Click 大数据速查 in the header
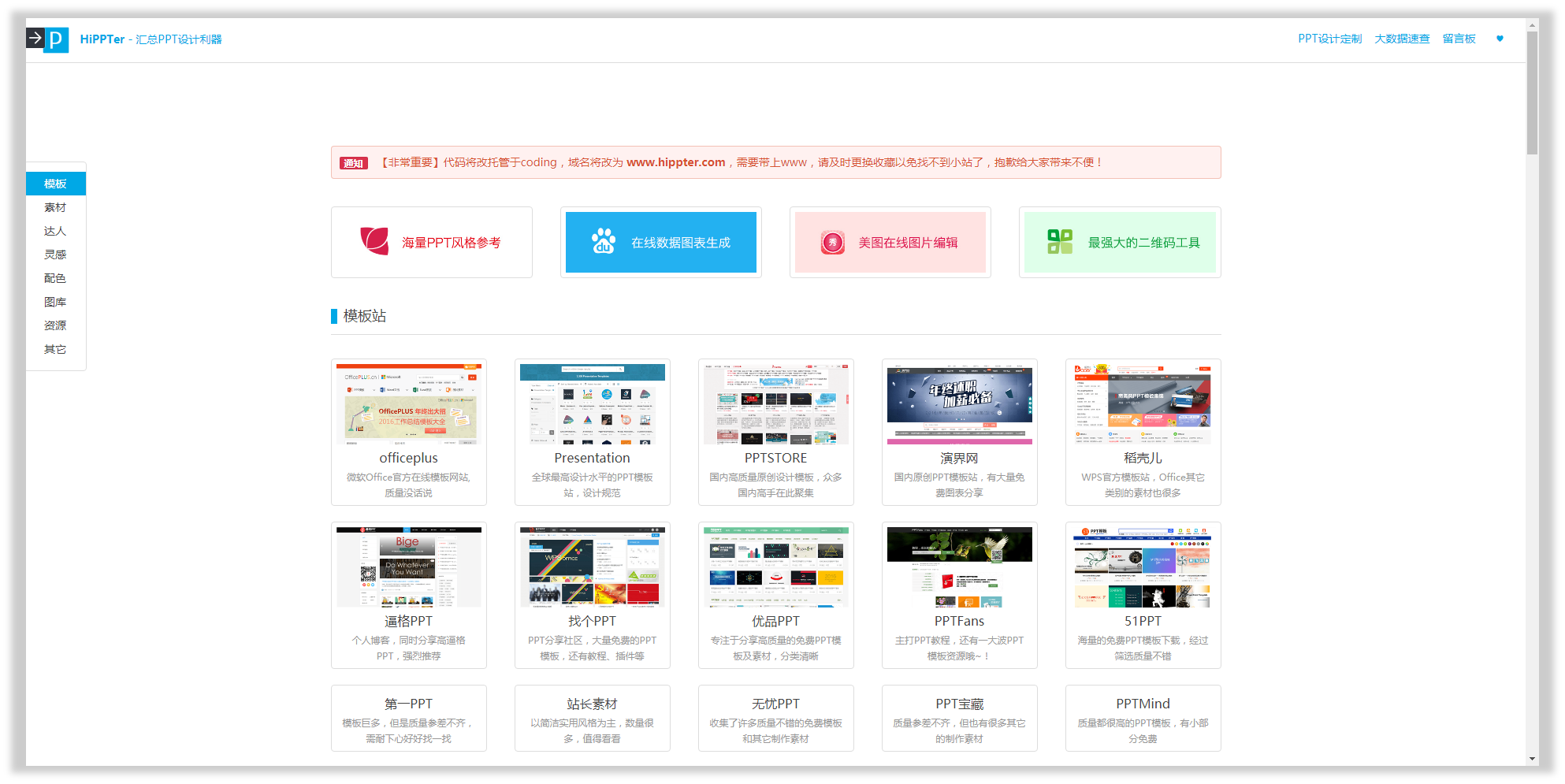 pyautogui.click(x=1403, y=38)
